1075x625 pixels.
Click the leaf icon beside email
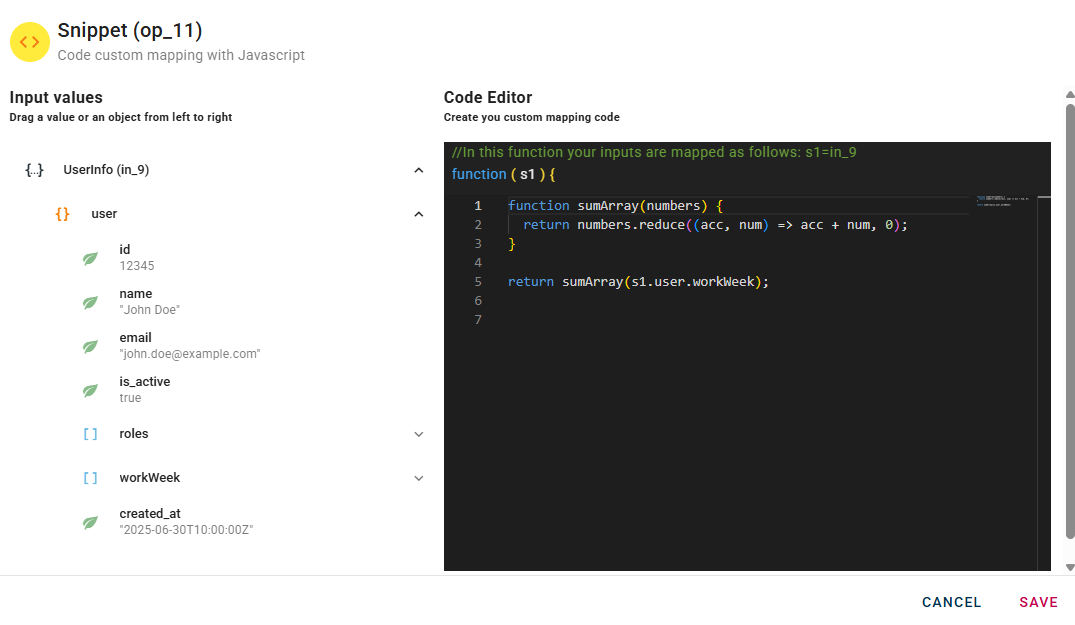(x=90, y=346)
